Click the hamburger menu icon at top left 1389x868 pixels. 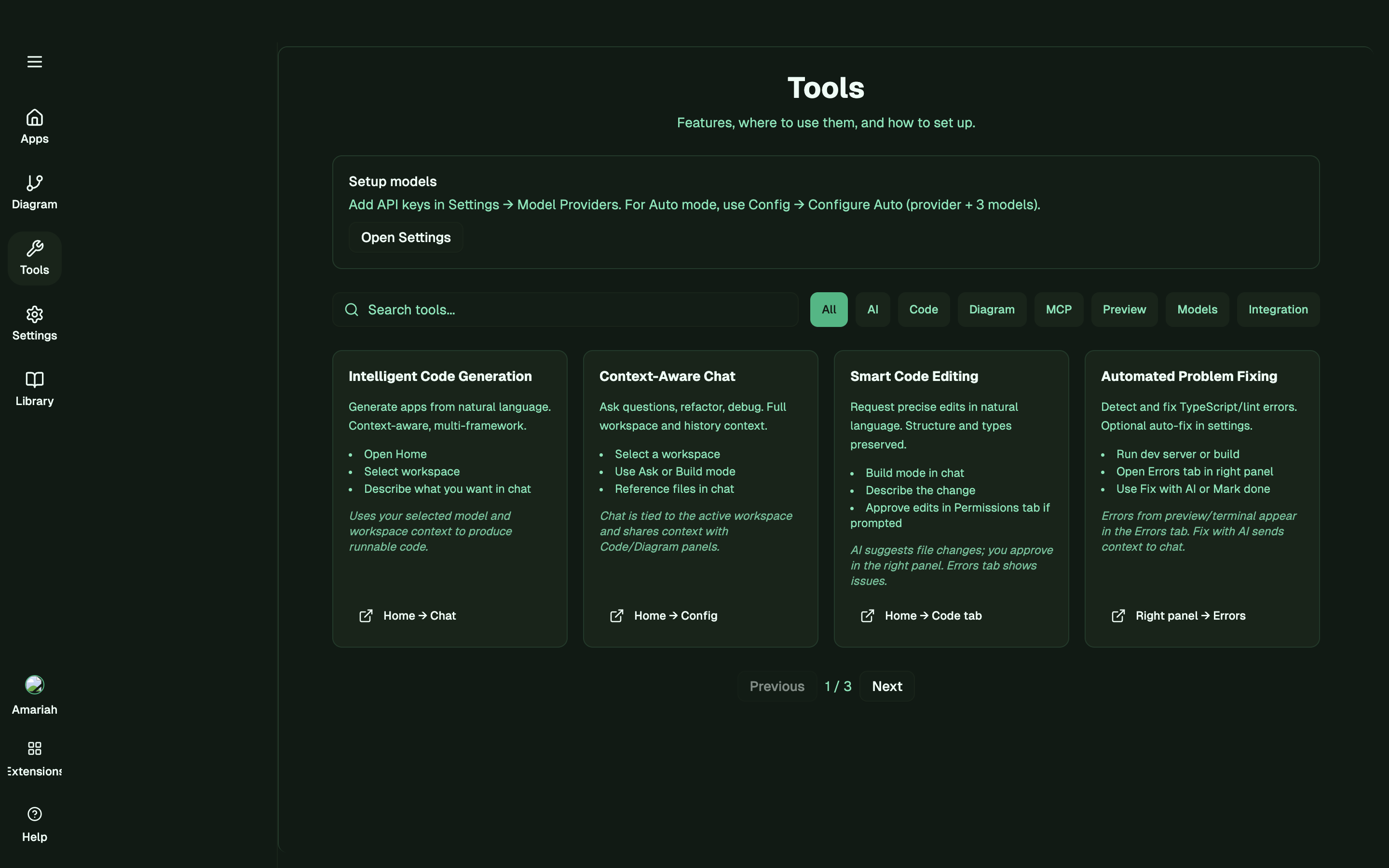tap(34, 61)
